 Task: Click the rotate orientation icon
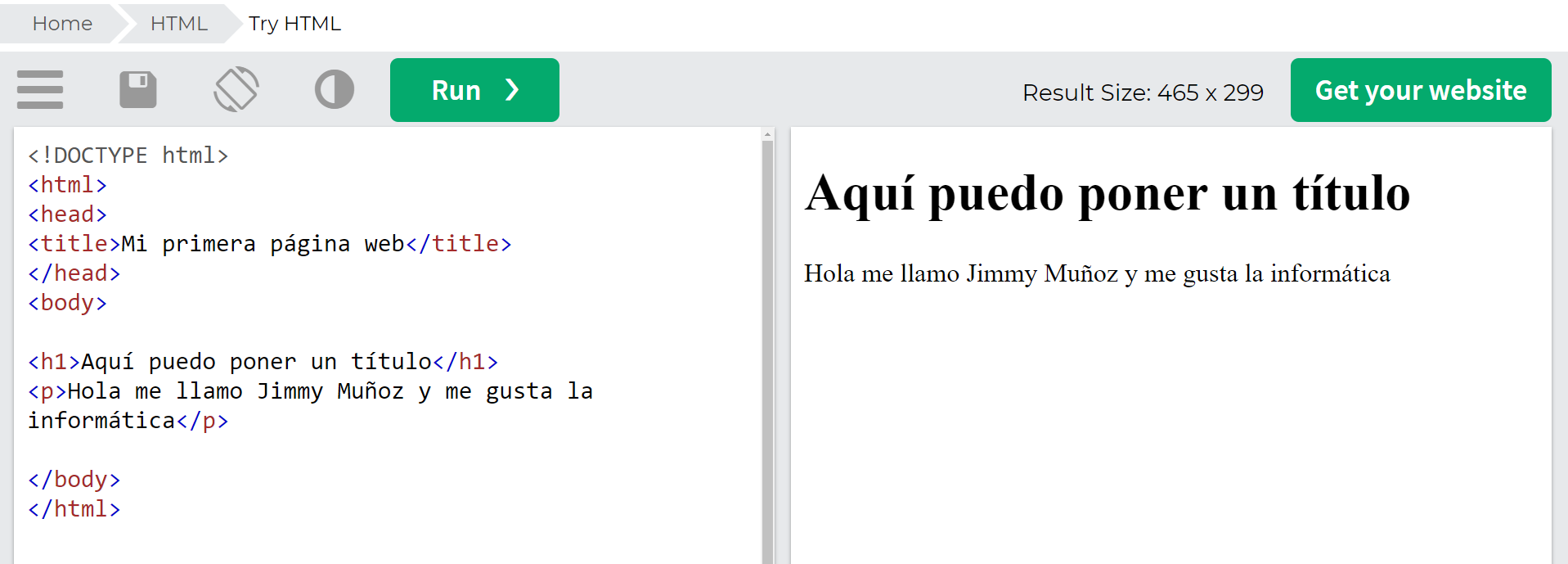(x=236, y=89)
